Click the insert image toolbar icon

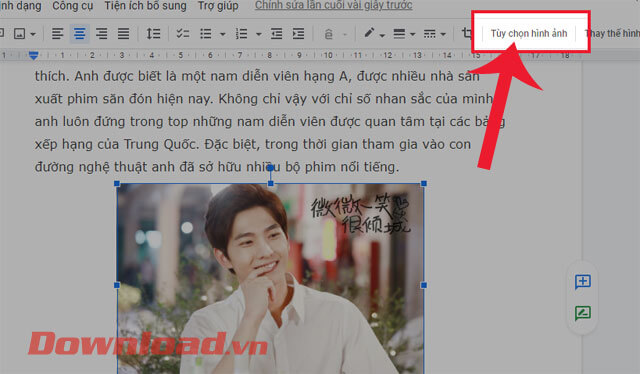point(19,33)
